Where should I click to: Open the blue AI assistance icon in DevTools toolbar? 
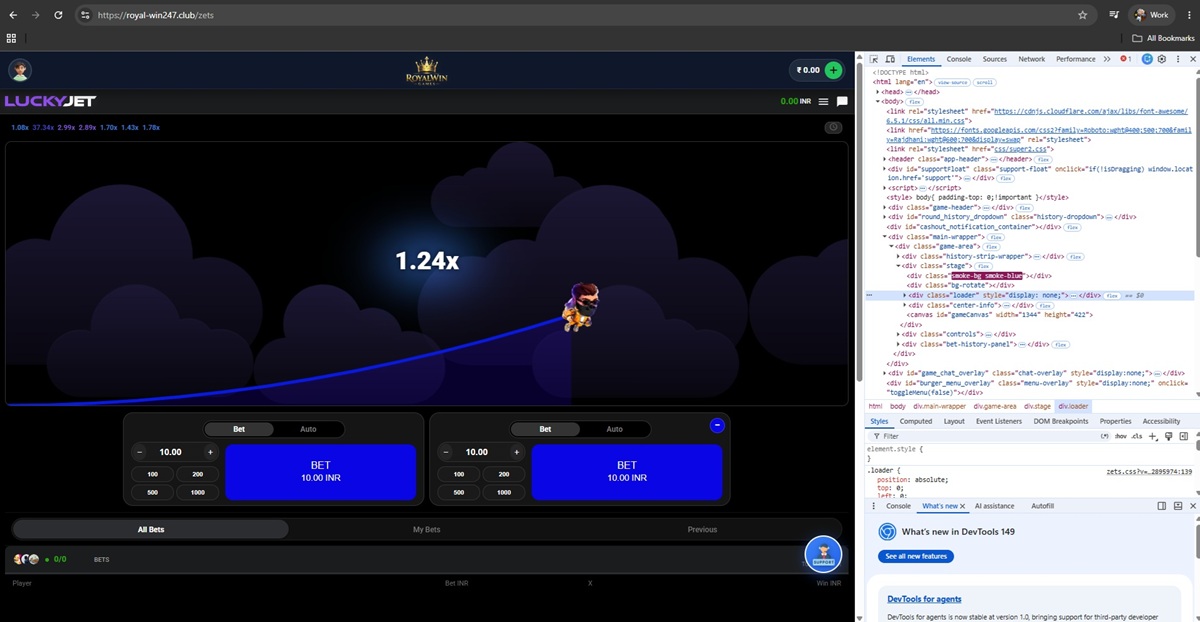(x=1147, y=59)
